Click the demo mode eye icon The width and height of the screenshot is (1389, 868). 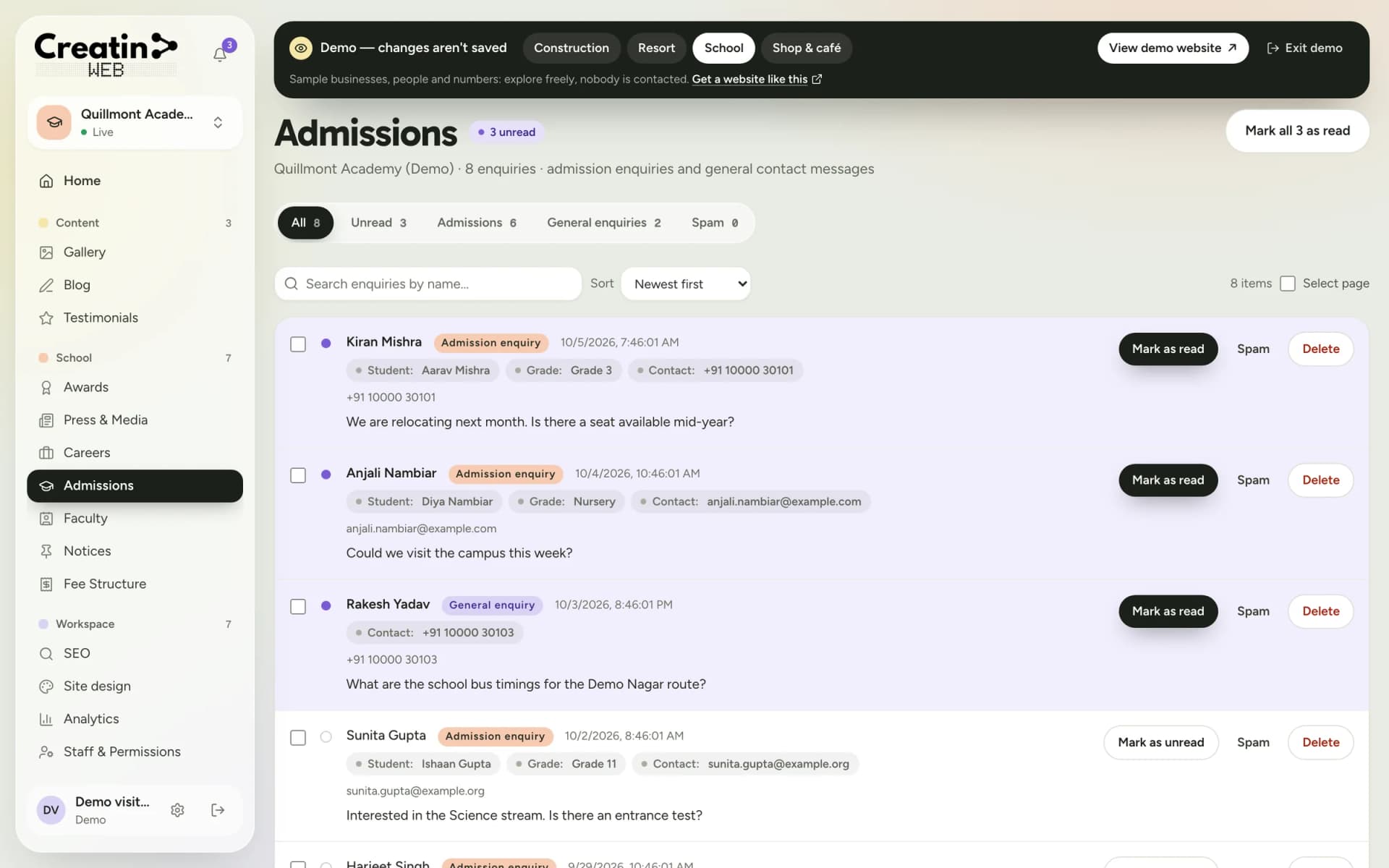(301, 48)
